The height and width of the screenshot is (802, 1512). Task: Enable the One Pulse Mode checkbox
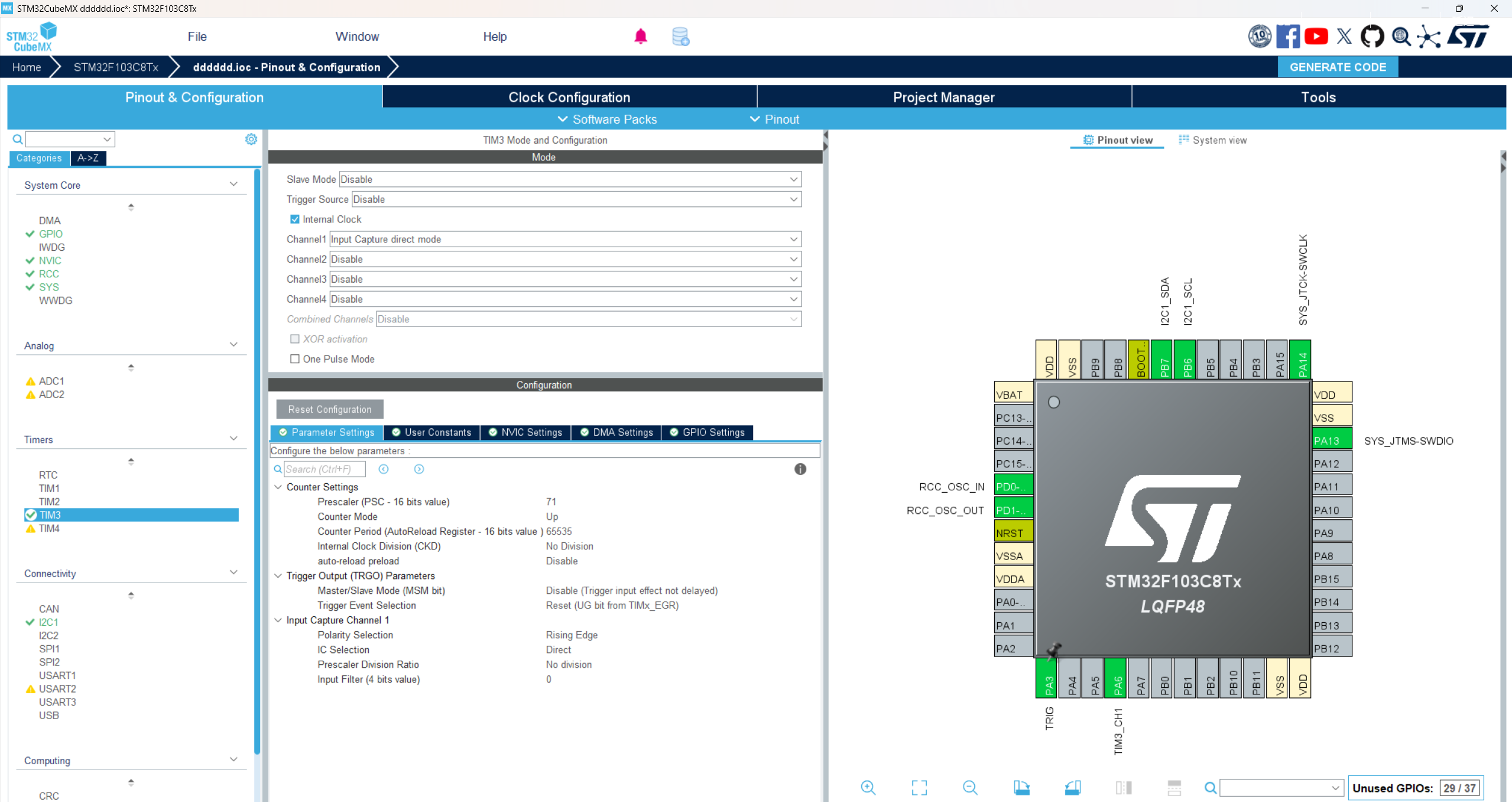tap(295, 359)
